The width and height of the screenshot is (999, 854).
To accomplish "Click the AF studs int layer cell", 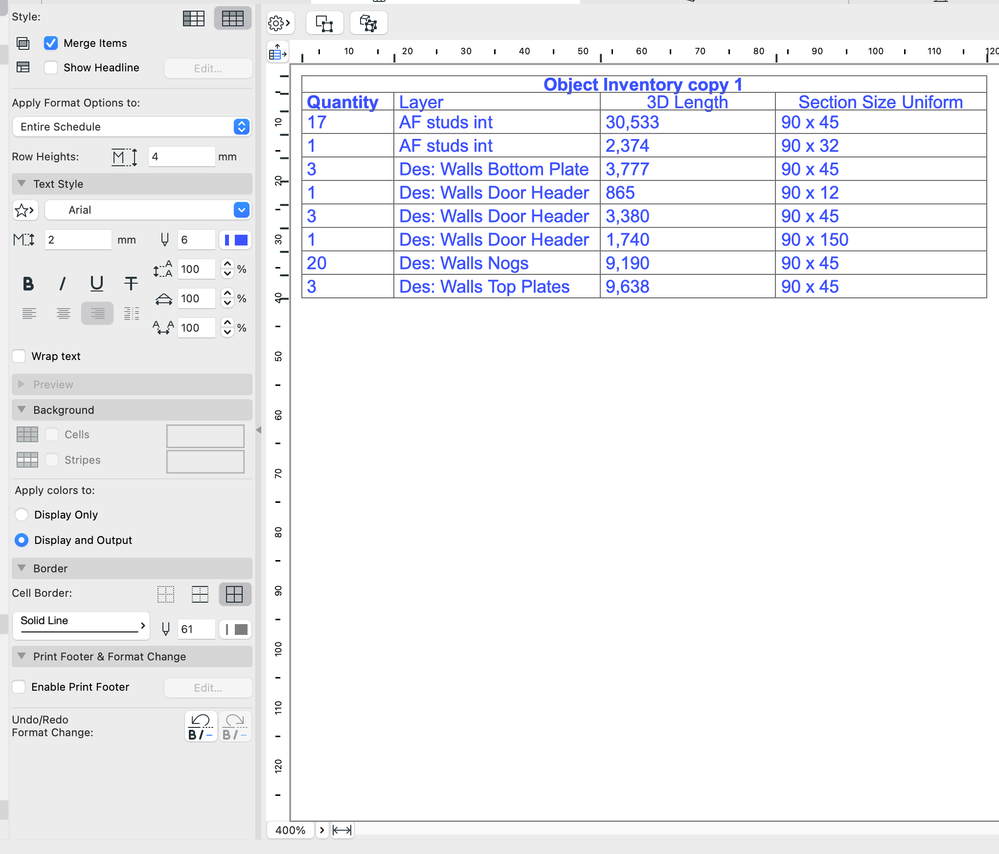I will (x=446, y=122).
